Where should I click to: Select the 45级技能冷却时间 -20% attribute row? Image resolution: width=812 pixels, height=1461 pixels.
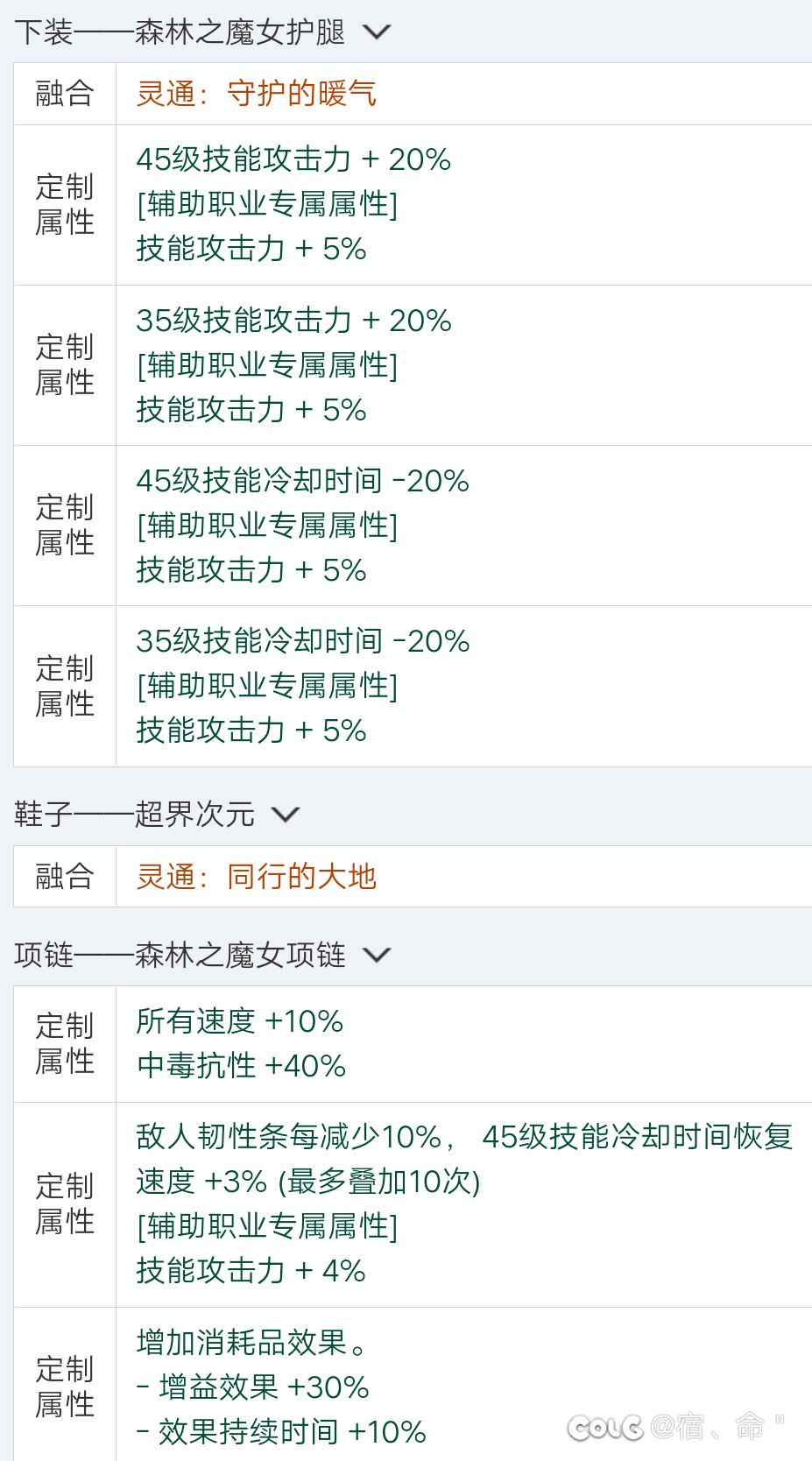click(x=413, y=526)
